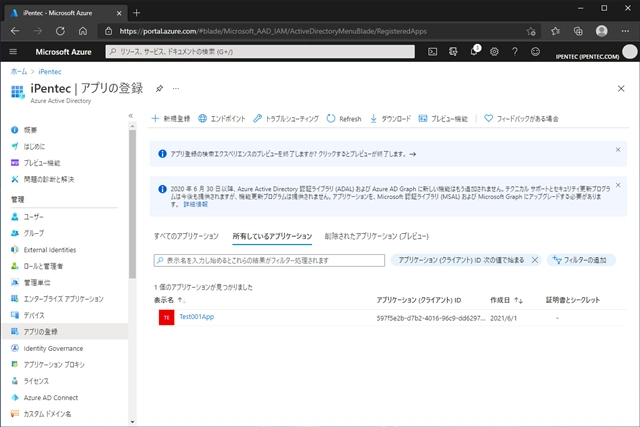Click iPentec breadcrumb link
The height and width of the screenshot is (427, 640).
50,71
